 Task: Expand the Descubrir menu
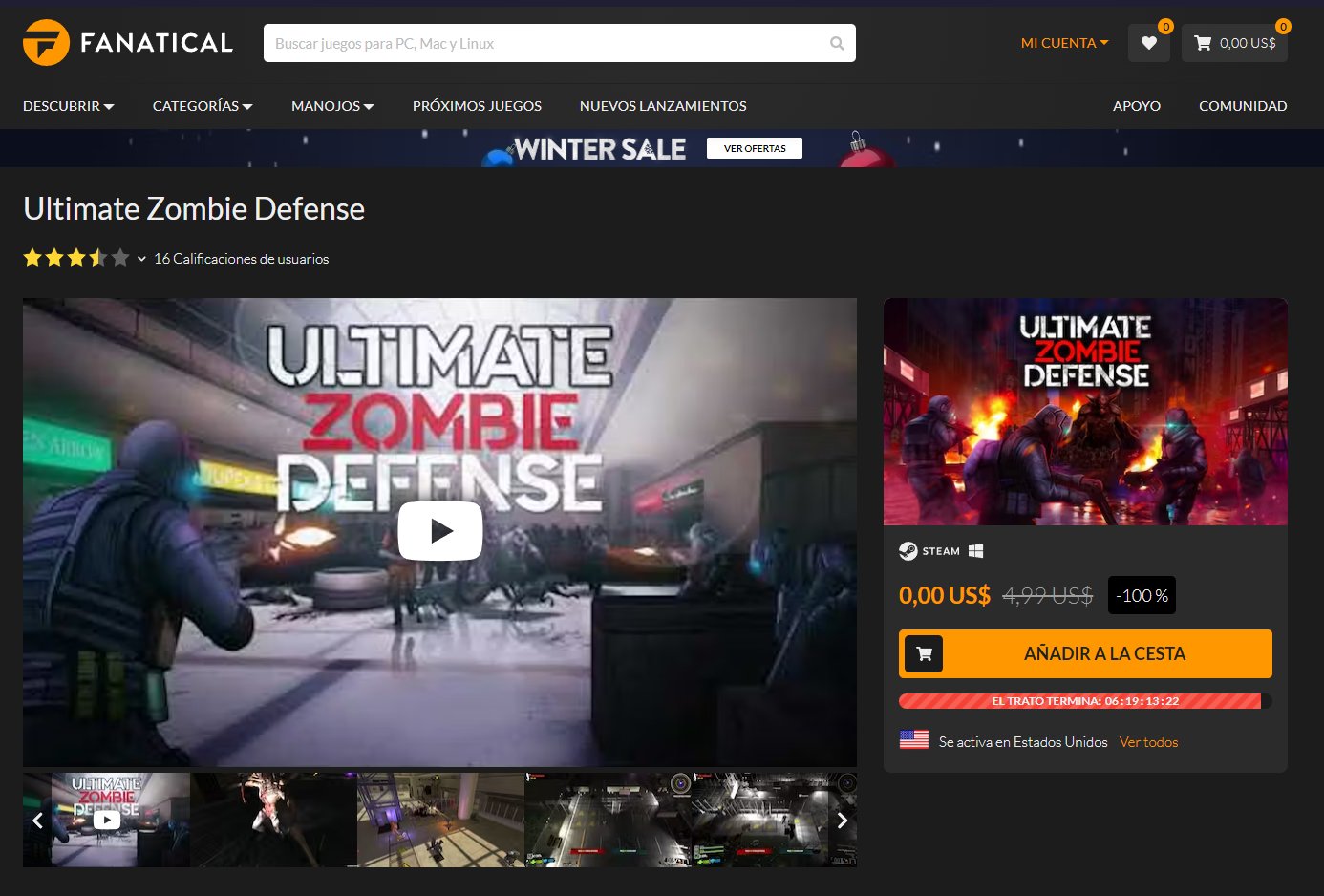tap(69, 106)
